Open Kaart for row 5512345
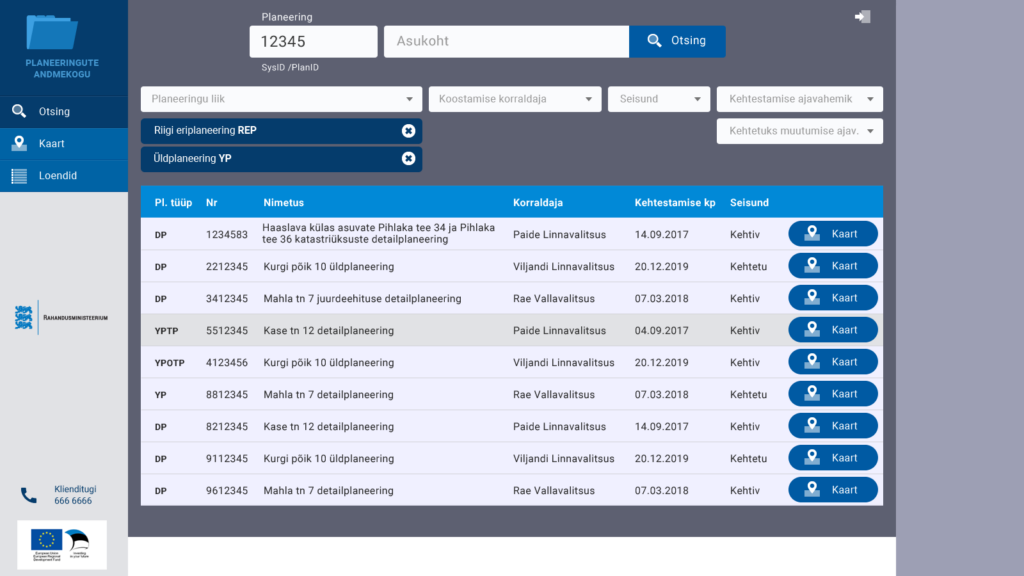The width and height of the screenshot is (1024, 576). (x=833, y=330)
